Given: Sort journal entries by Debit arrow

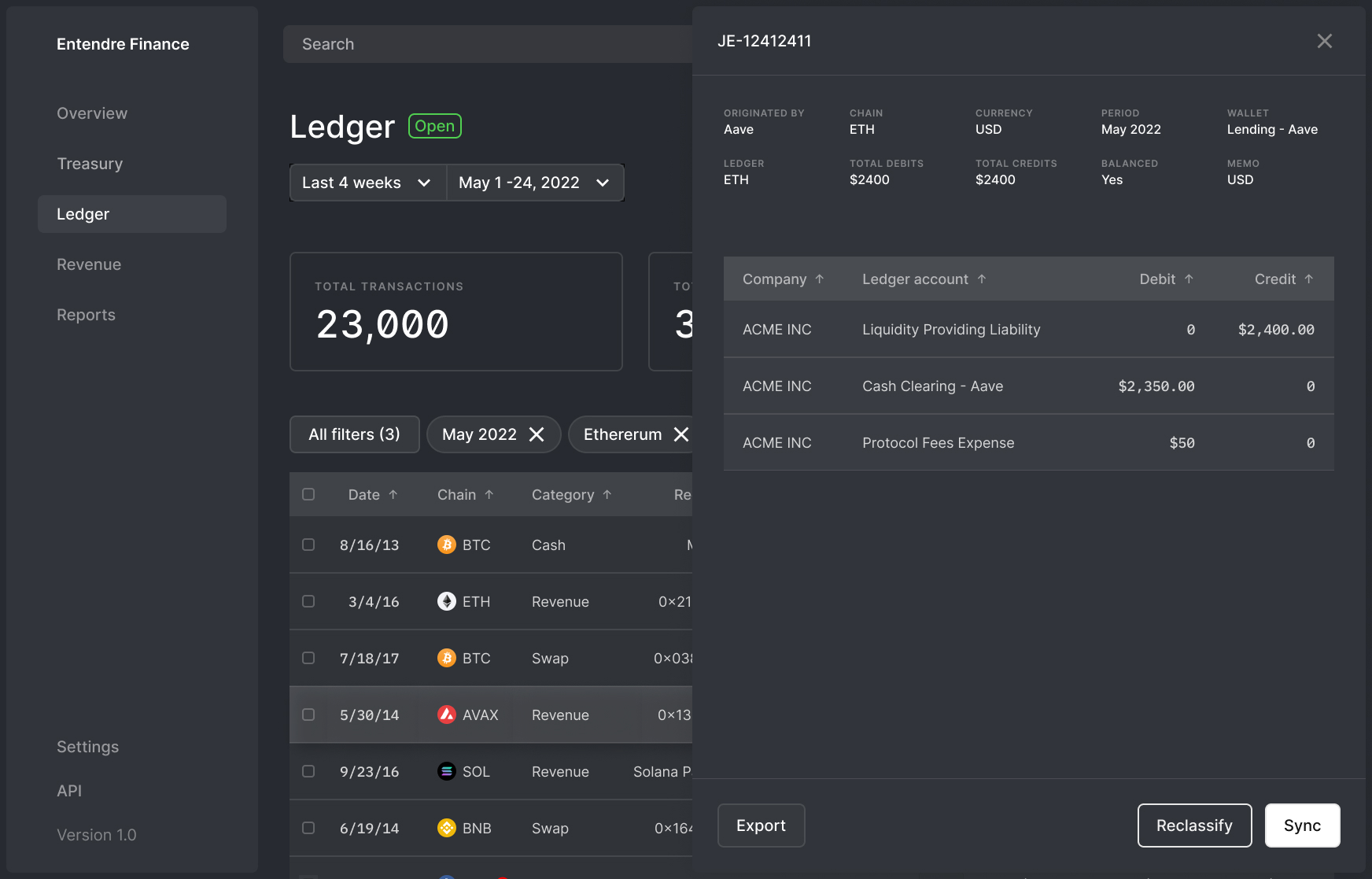Looking at the screenshot, I should [x=1189, y=279].
